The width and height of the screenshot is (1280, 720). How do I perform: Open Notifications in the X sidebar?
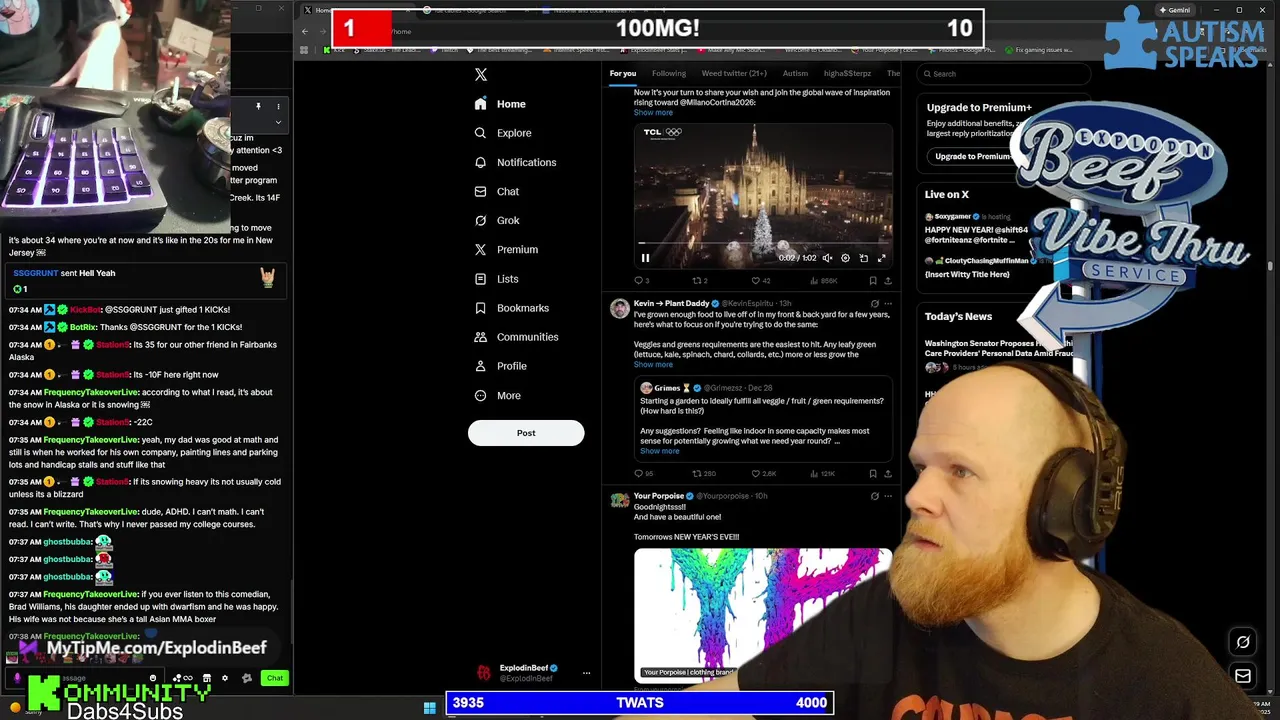coord(515,162)
